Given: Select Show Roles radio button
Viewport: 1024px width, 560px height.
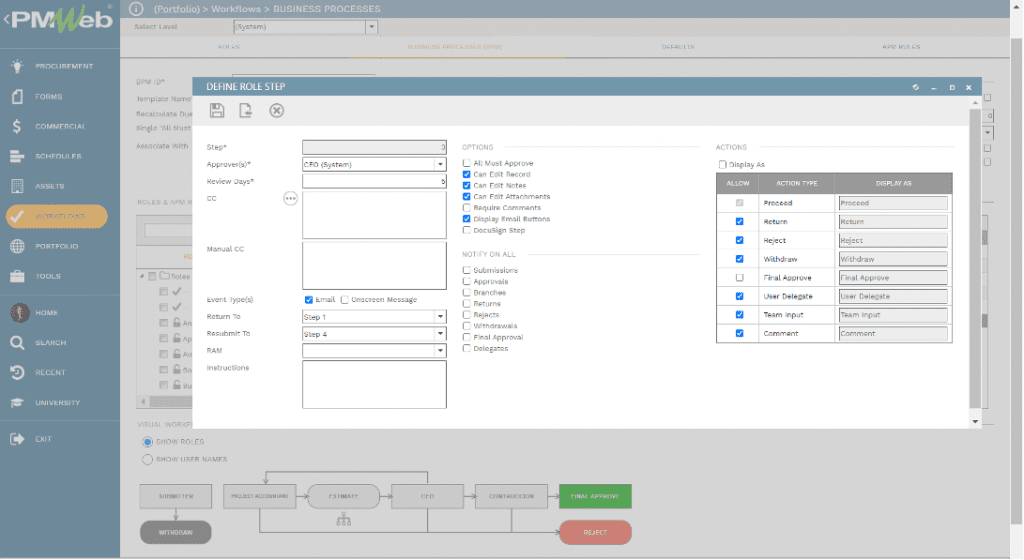Looking at the screenshot, I should 148,442.
